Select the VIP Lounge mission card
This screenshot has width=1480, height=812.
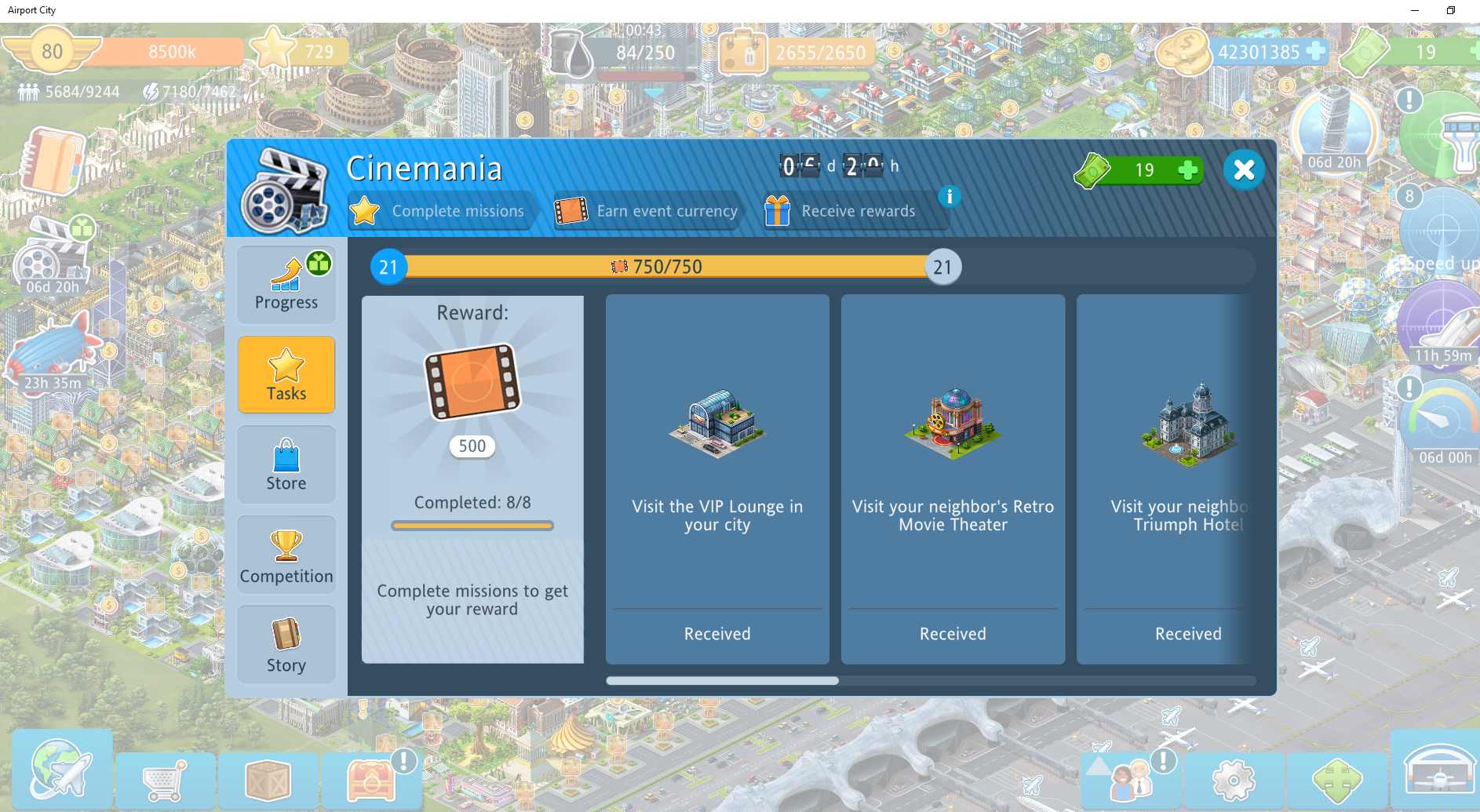(717, 479)
